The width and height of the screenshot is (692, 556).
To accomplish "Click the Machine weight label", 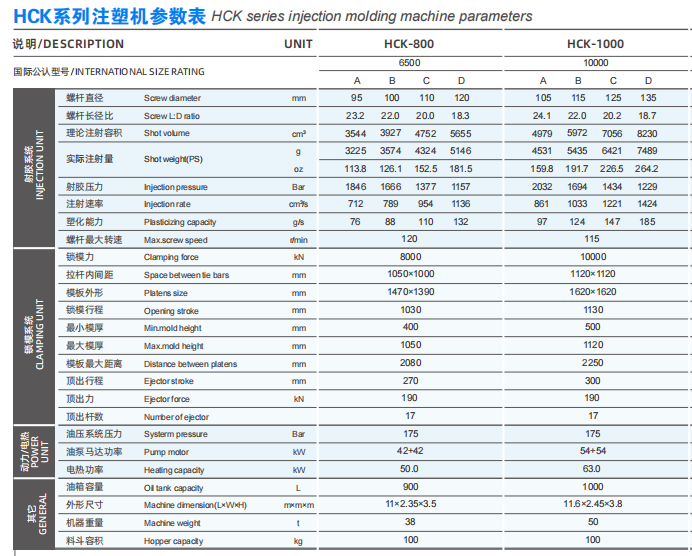I will [172, 523].
